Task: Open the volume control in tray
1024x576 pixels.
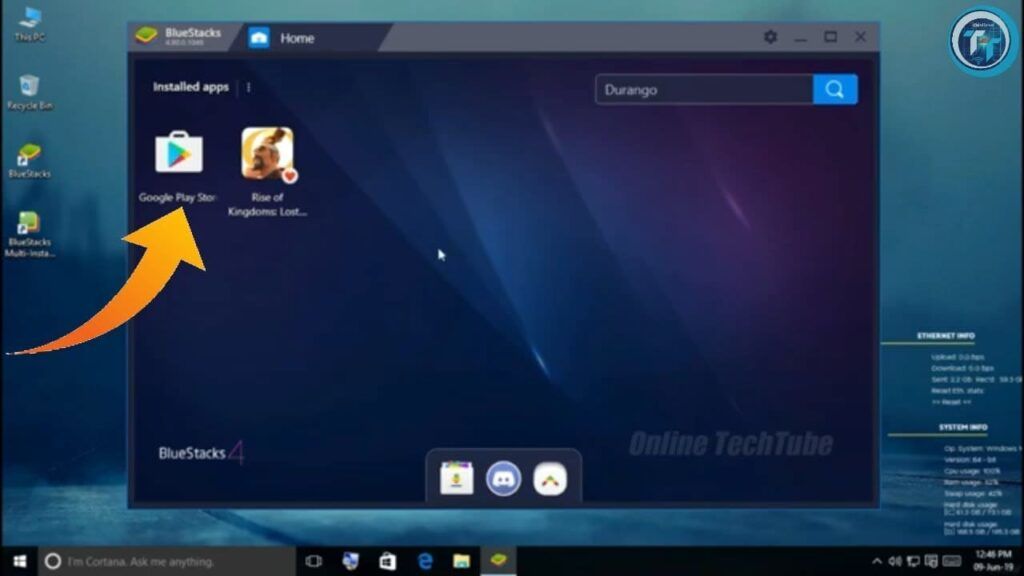Action: (x=895, y=562)
